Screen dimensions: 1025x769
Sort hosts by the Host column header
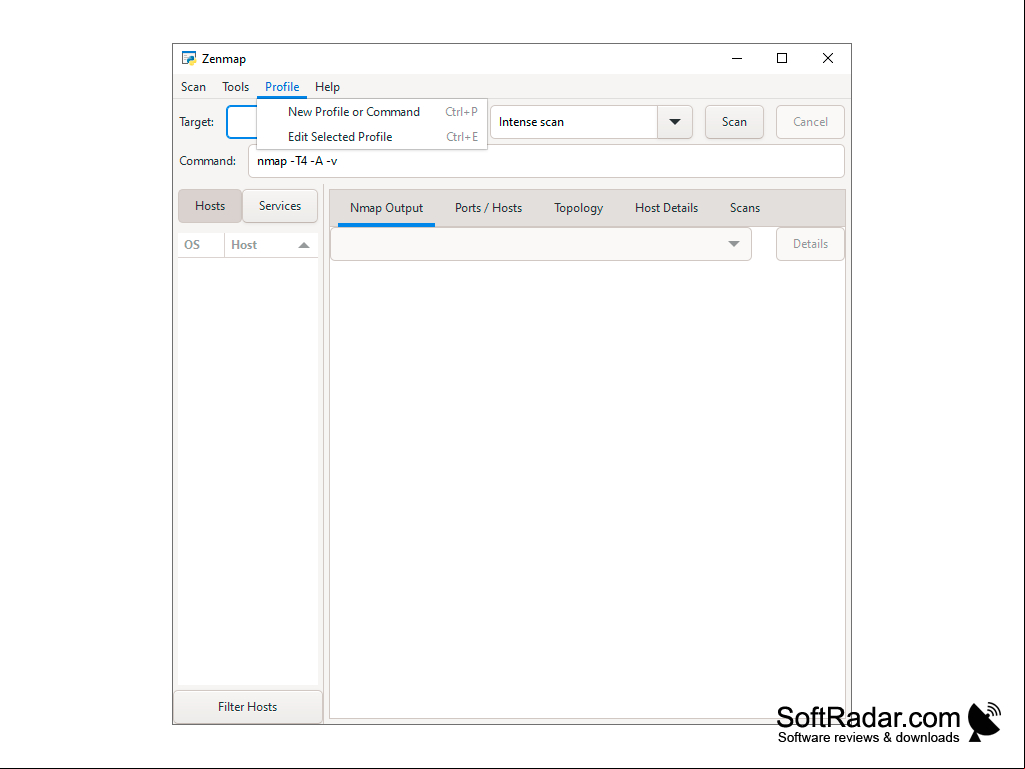click(271, 245)
